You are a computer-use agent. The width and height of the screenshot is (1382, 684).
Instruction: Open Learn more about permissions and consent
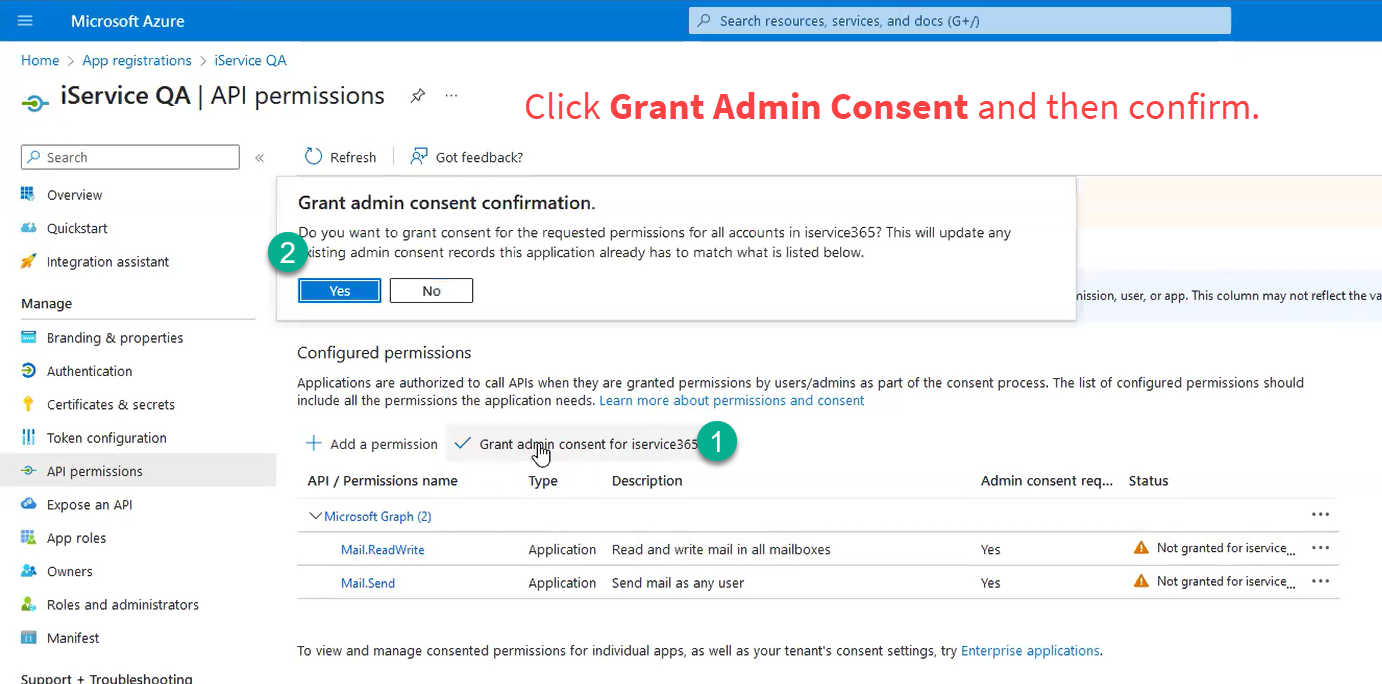point(732,400)
